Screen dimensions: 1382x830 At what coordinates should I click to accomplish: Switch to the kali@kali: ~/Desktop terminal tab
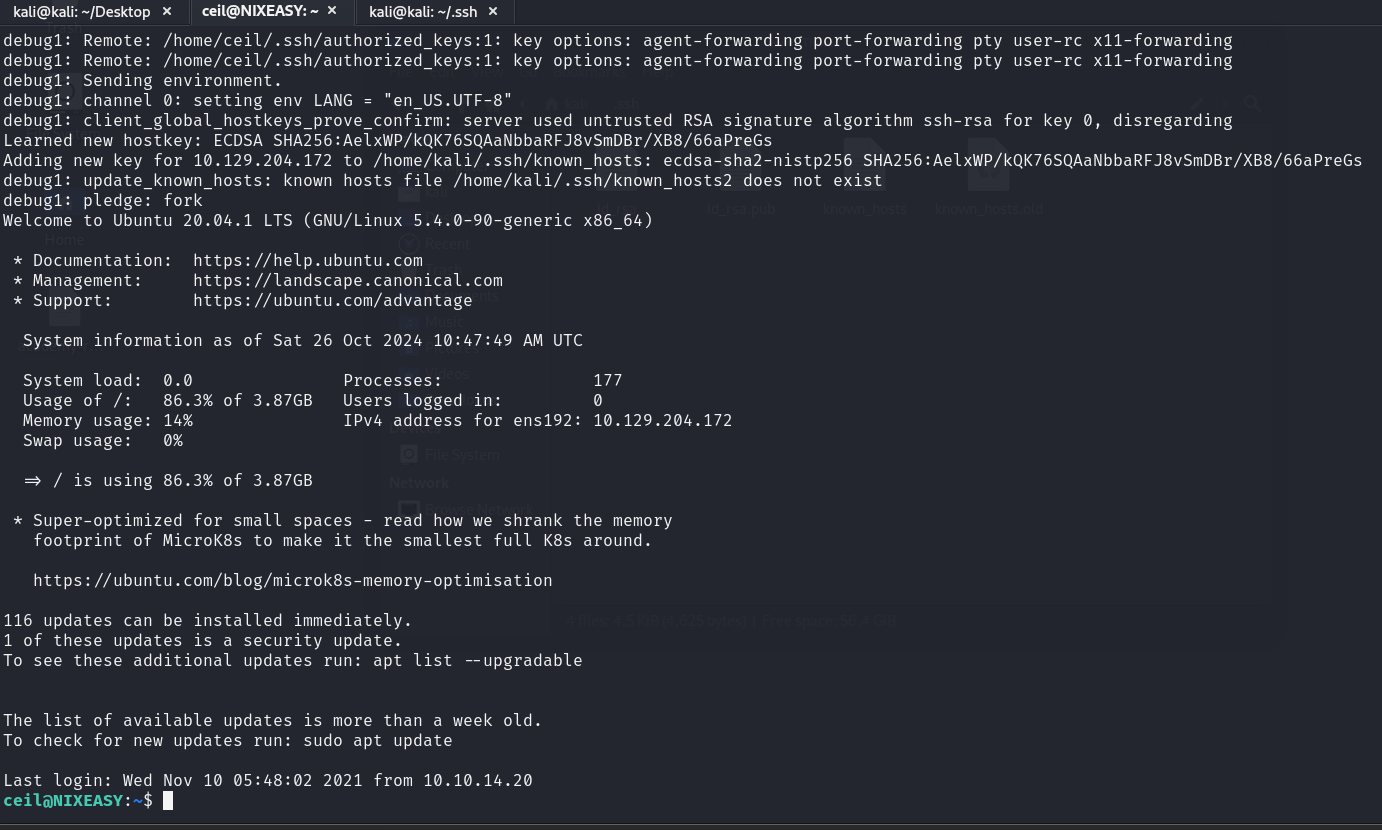tap(82, 12)
